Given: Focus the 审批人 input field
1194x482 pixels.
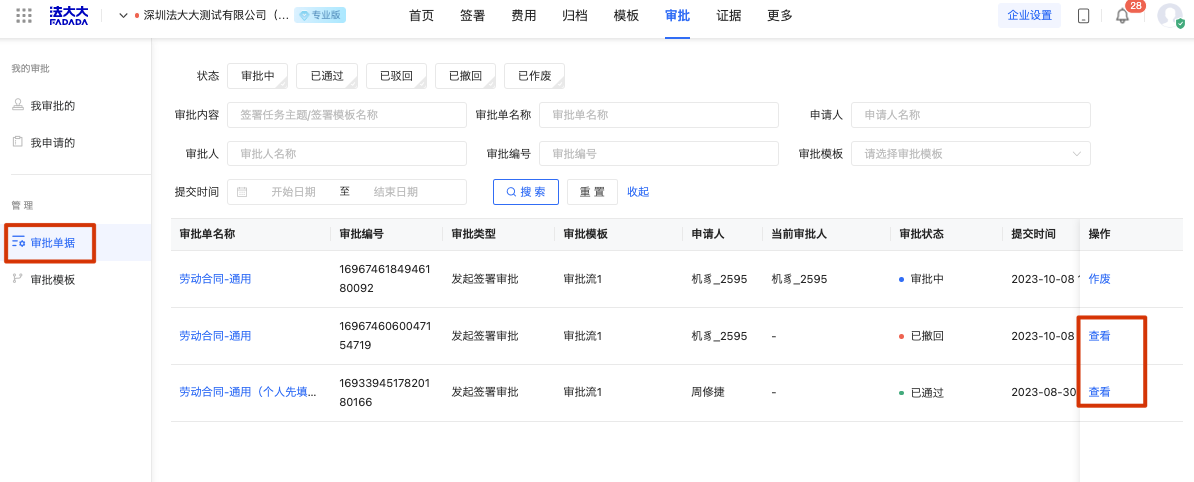Looking at the screenshot, I should (346, 153).
